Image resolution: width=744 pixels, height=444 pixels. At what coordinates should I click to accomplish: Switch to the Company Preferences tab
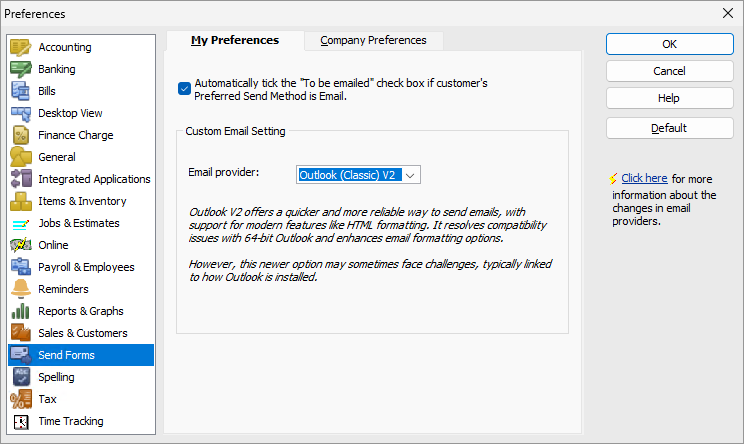click(x=373, y=41)
